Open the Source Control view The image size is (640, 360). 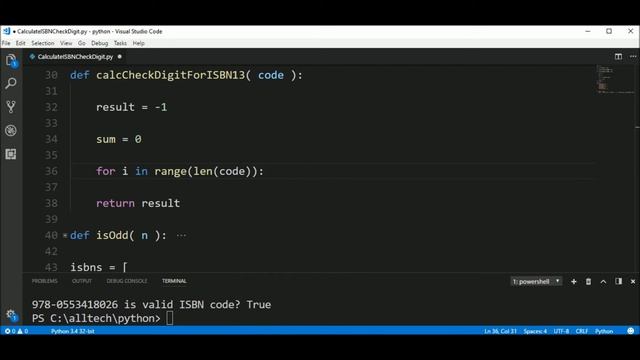click(x=11, y=107)
